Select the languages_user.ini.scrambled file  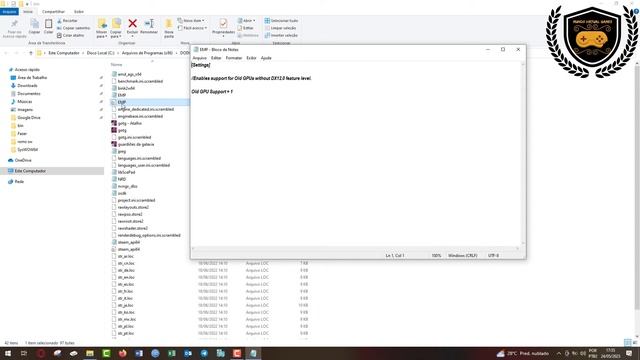tap(144, 165)
